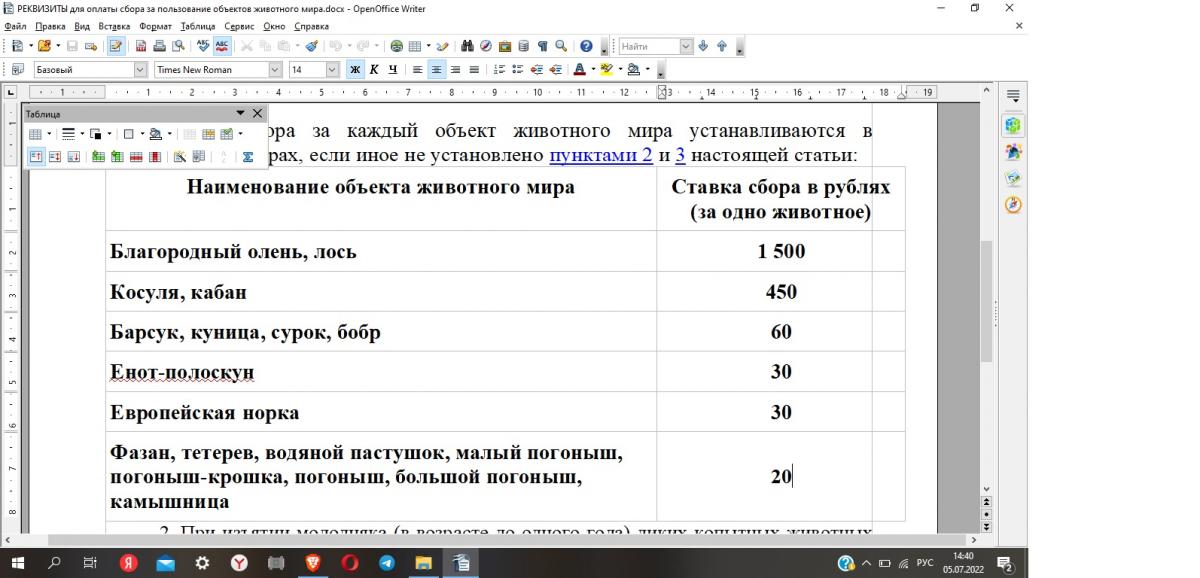This screenshot has width=1200, height=578.
Task: Insert a table row with the green row icon
Action: 98,157
